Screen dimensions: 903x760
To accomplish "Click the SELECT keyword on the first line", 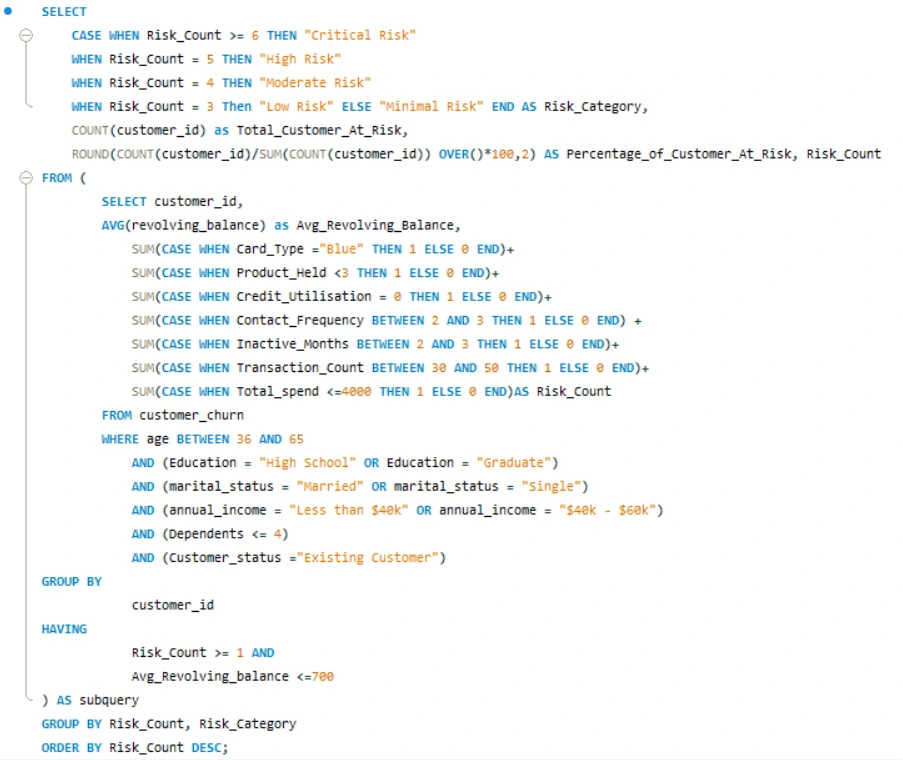I will (x=64, y=12).
